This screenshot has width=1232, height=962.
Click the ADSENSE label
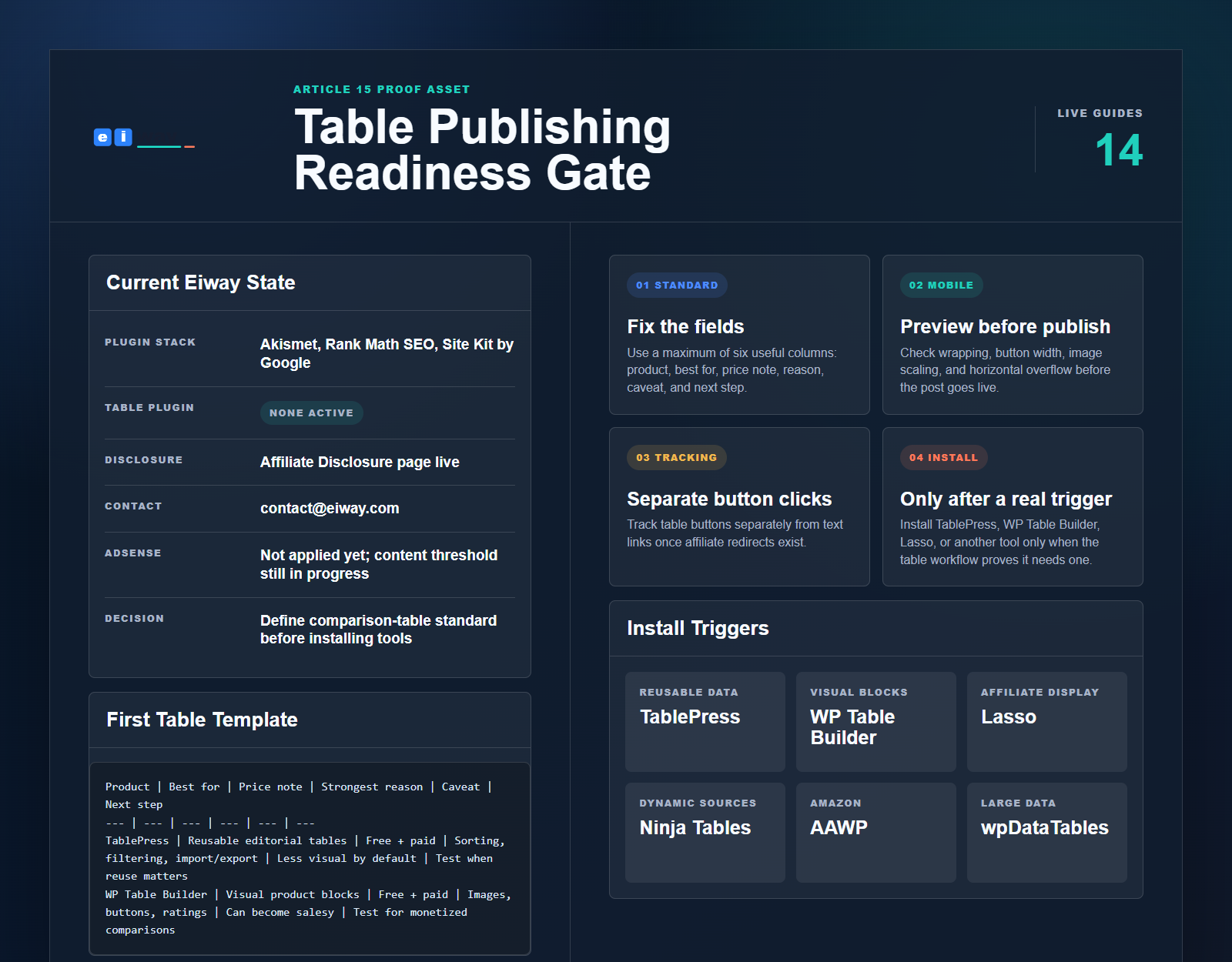133,553
